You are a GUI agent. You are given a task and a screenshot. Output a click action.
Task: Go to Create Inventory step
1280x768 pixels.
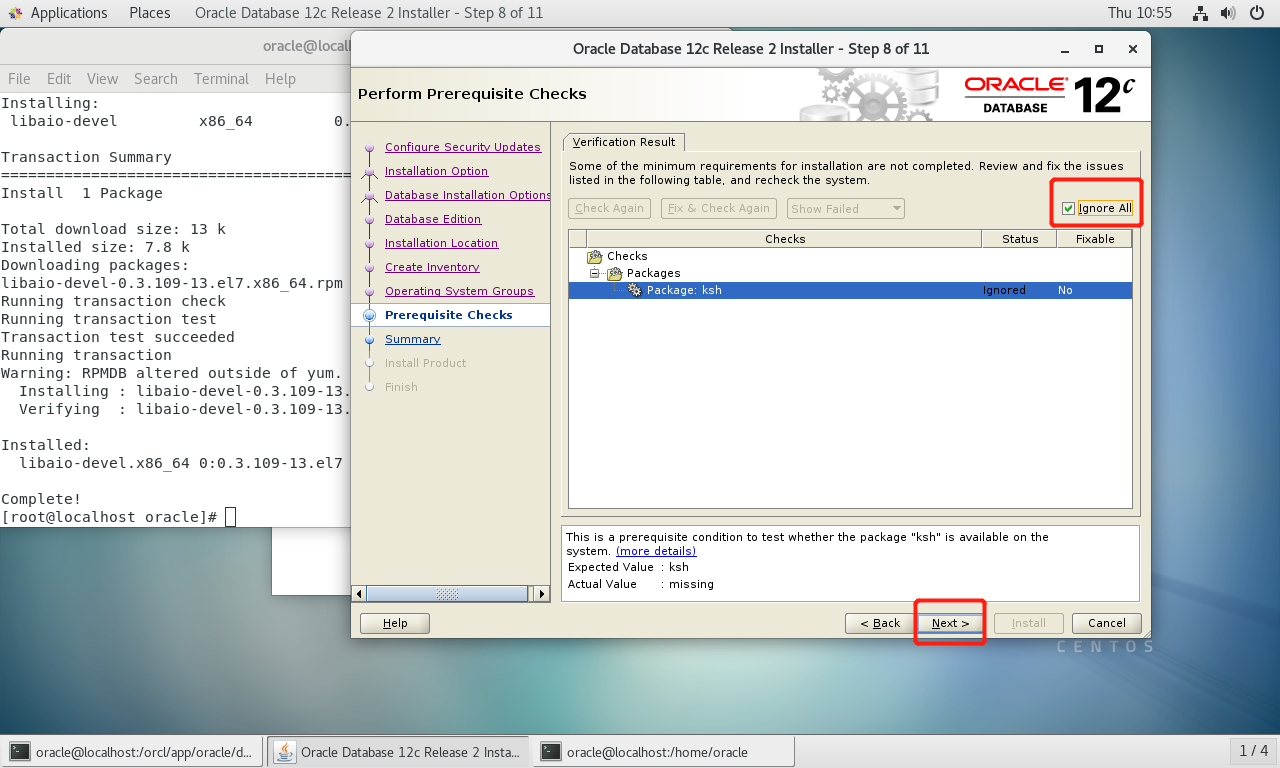point(432,267)
